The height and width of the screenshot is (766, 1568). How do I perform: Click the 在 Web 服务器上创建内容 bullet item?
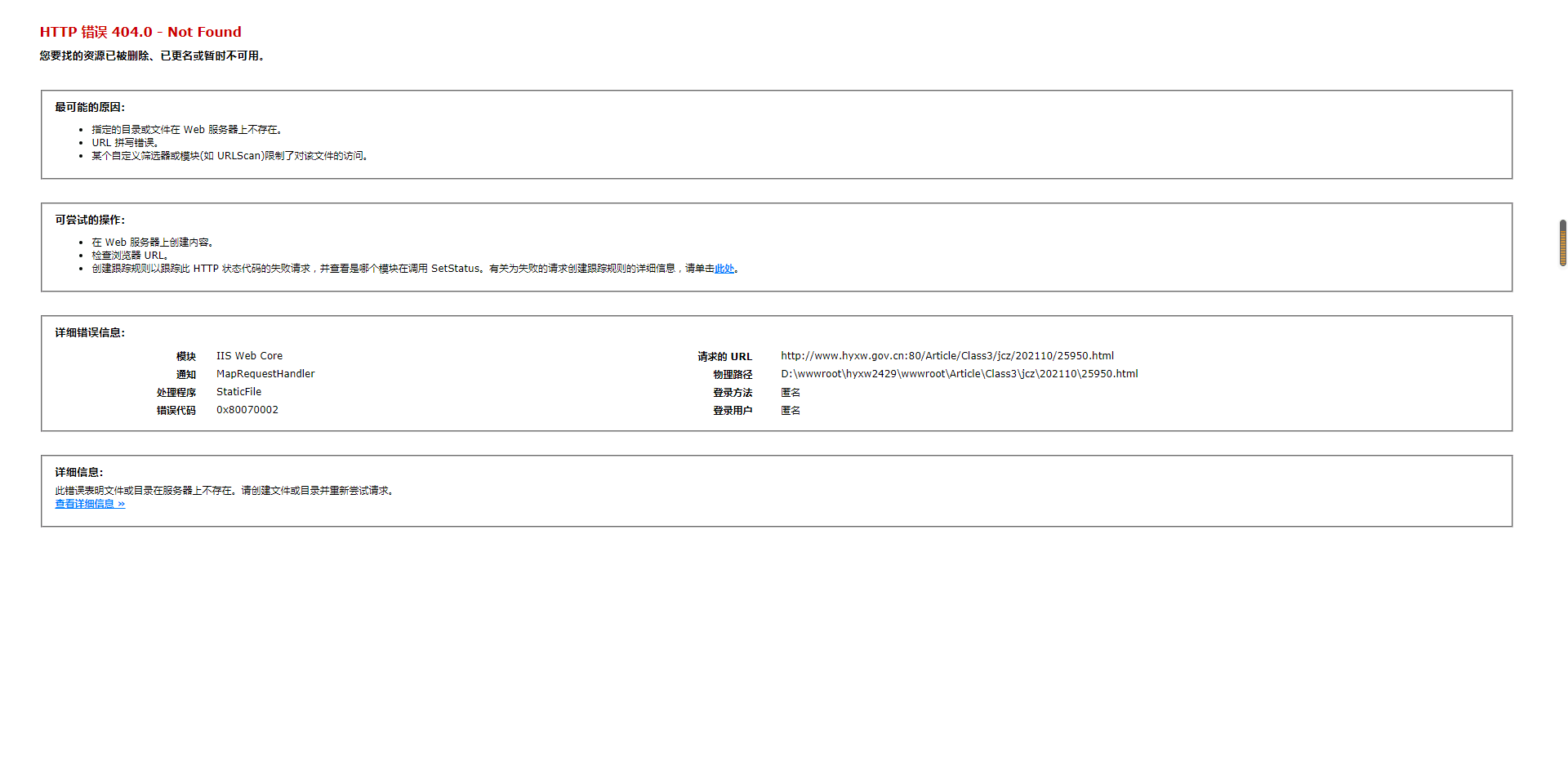coord(152,243)
